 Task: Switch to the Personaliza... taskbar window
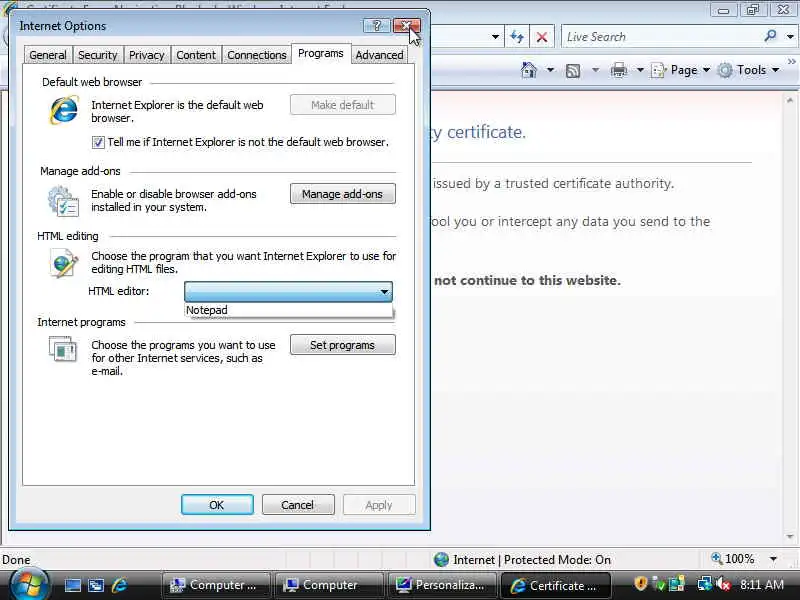coord(442,585)
